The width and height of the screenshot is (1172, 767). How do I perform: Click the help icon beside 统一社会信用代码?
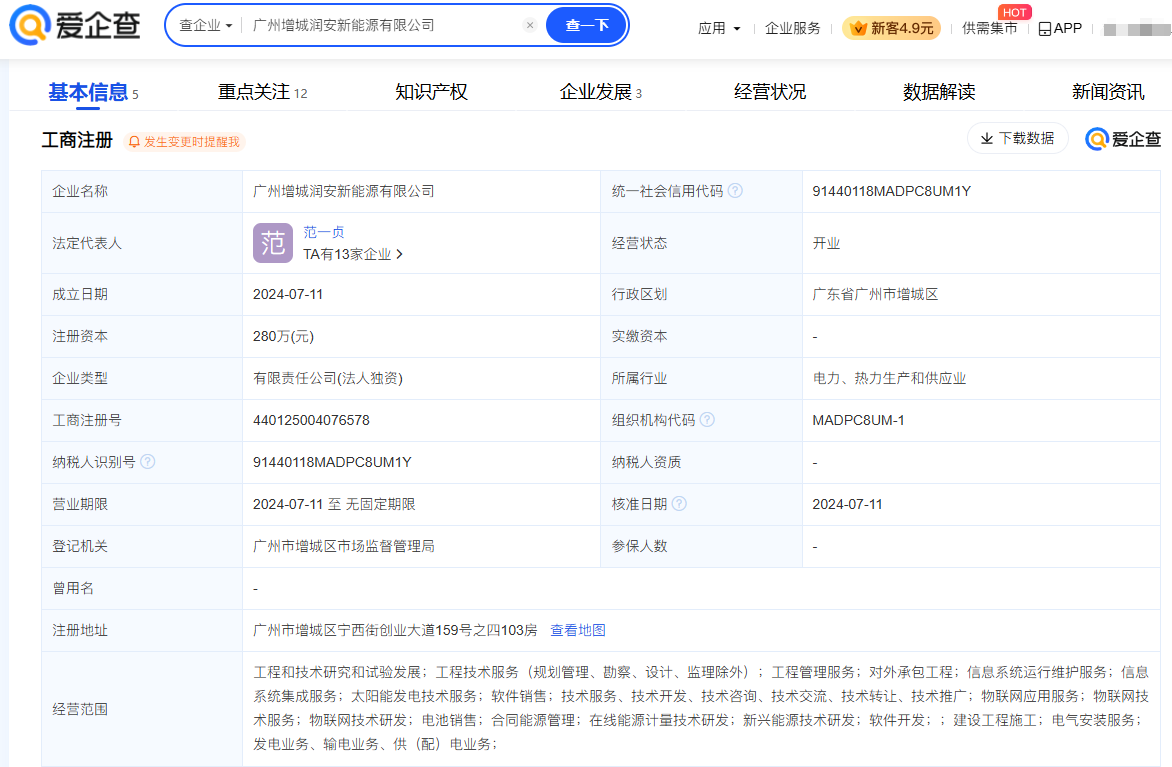(x=735, y=191)
